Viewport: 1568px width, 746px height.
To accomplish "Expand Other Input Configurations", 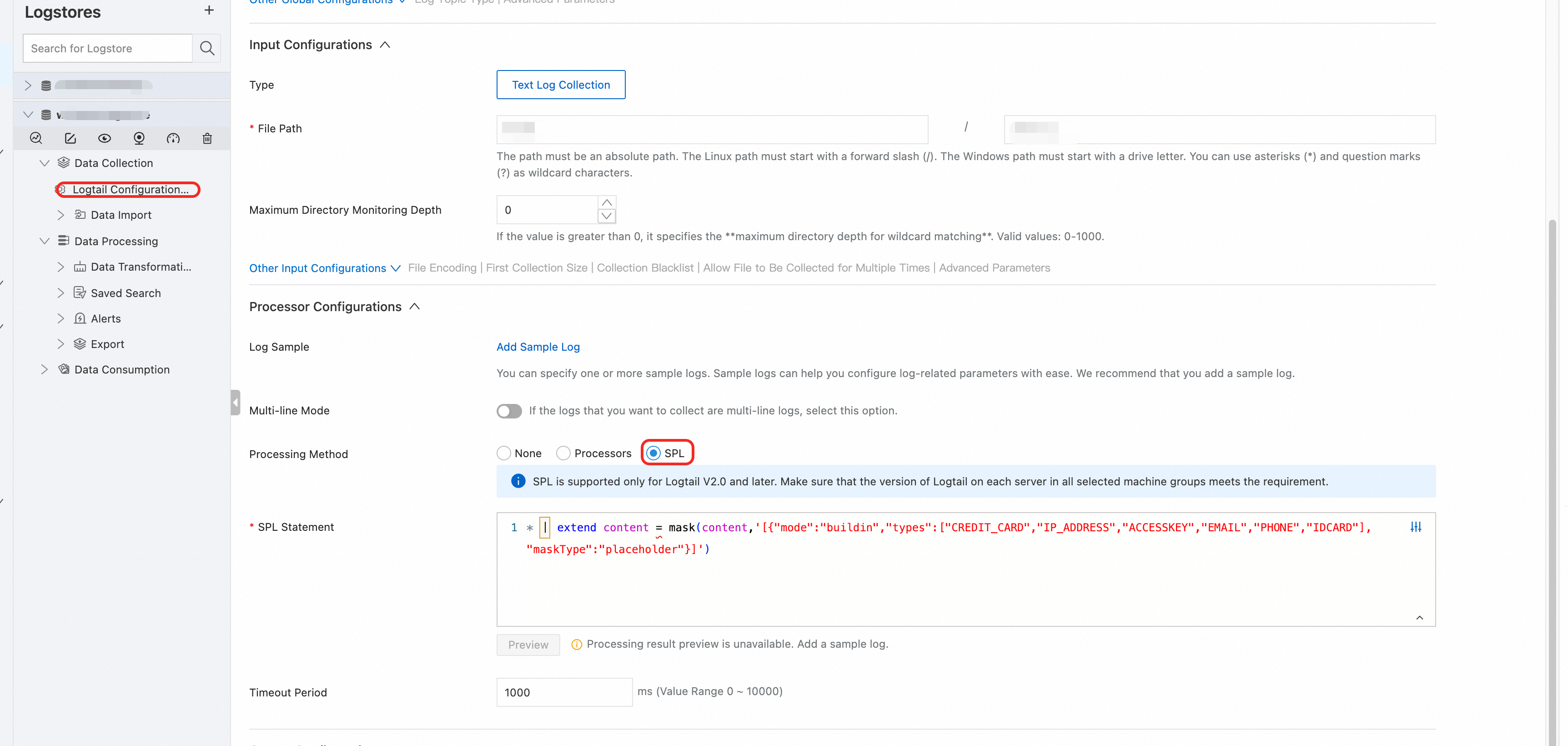I will [324, 268].
